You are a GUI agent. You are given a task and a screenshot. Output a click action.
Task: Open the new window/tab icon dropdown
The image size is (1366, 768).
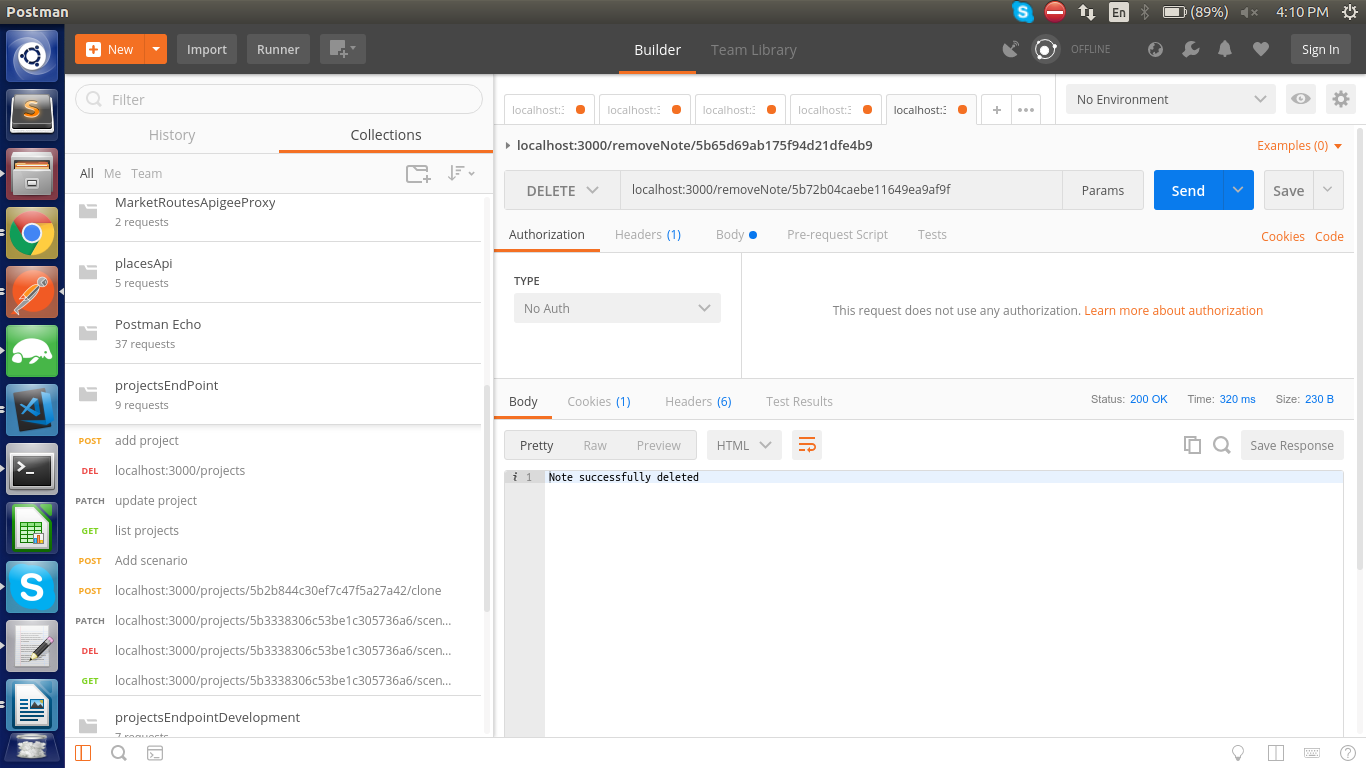[x=343, y=49]
